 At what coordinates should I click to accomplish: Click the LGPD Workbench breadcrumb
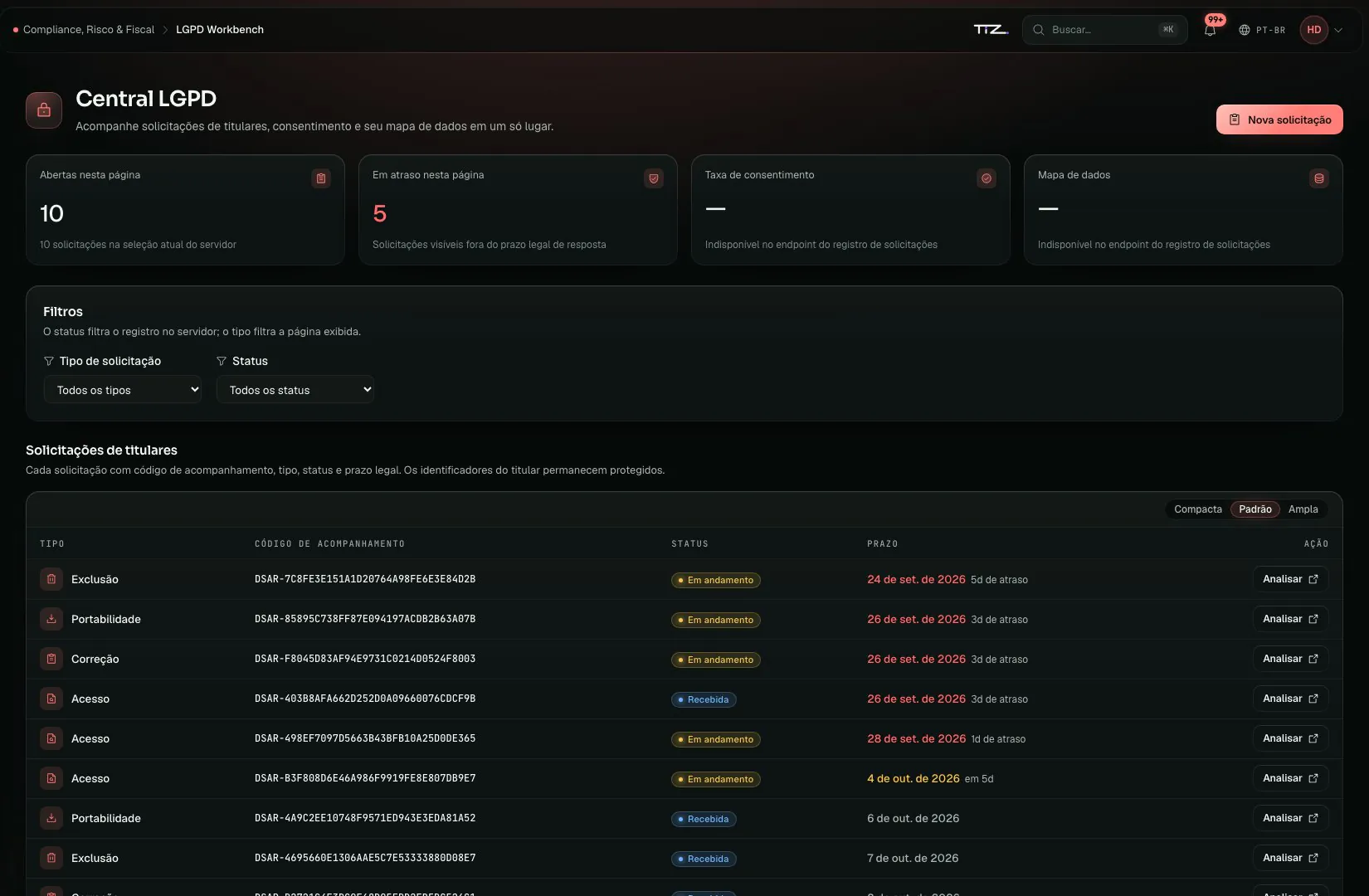(x=220, y=30)
